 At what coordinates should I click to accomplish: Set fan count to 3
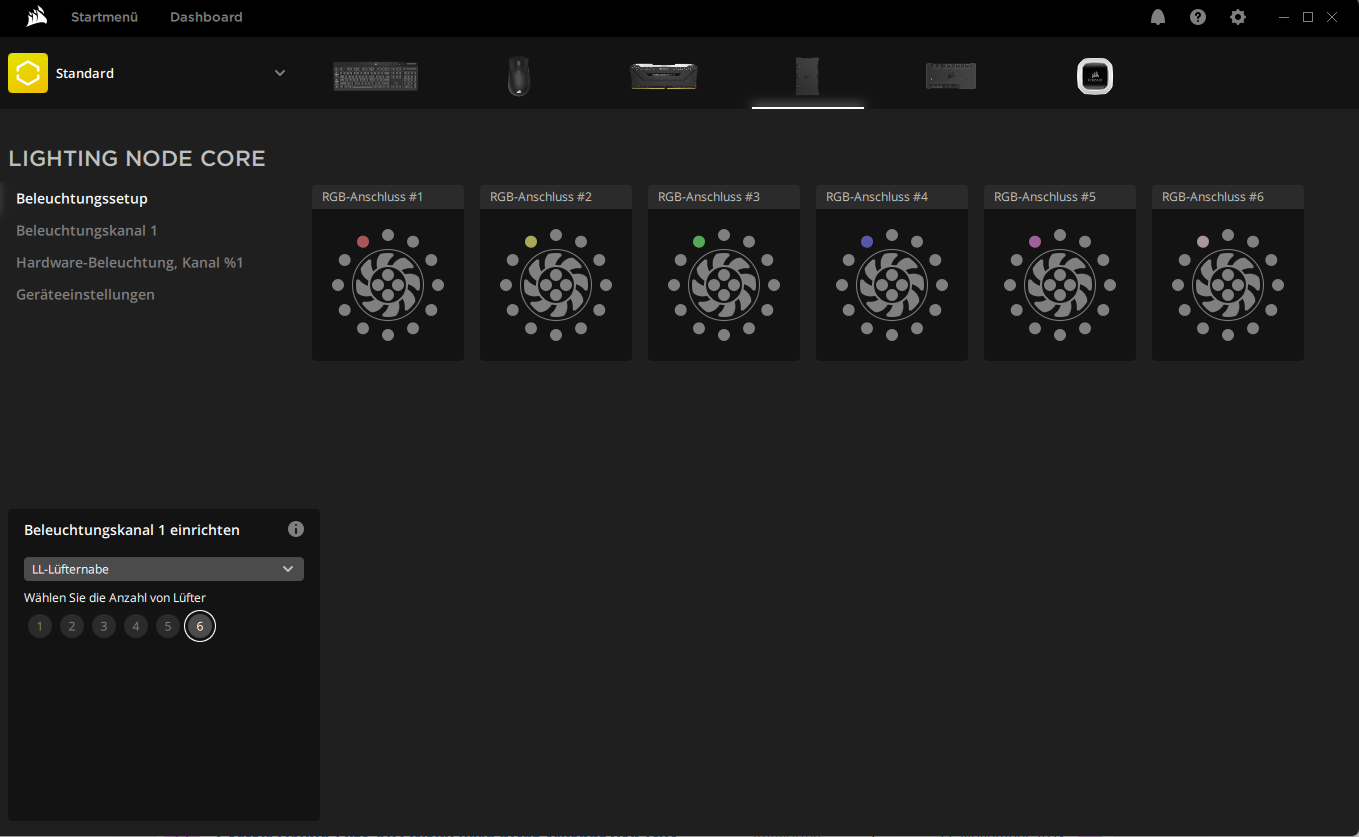[x=104, y=627]
